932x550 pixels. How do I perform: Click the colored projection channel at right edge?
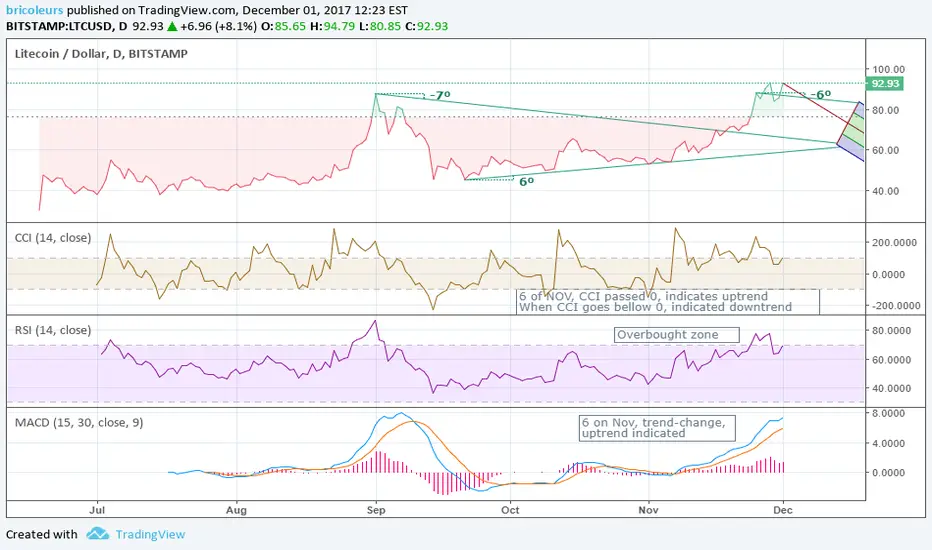pos(851,131)
